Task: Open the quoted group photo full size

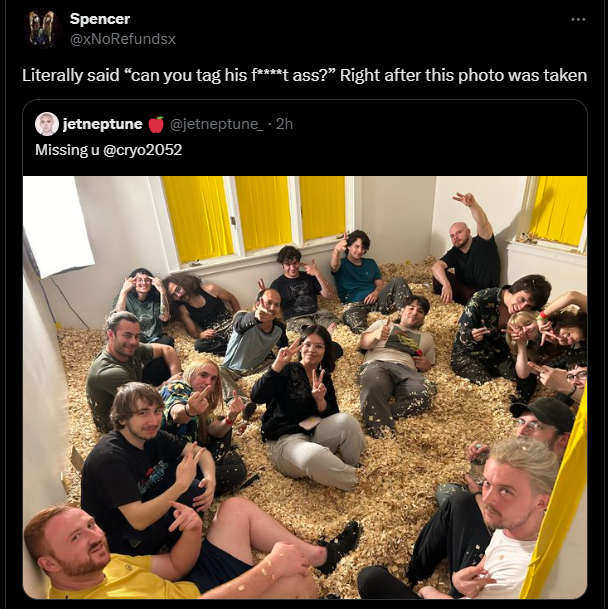Action: click(305, 387)
